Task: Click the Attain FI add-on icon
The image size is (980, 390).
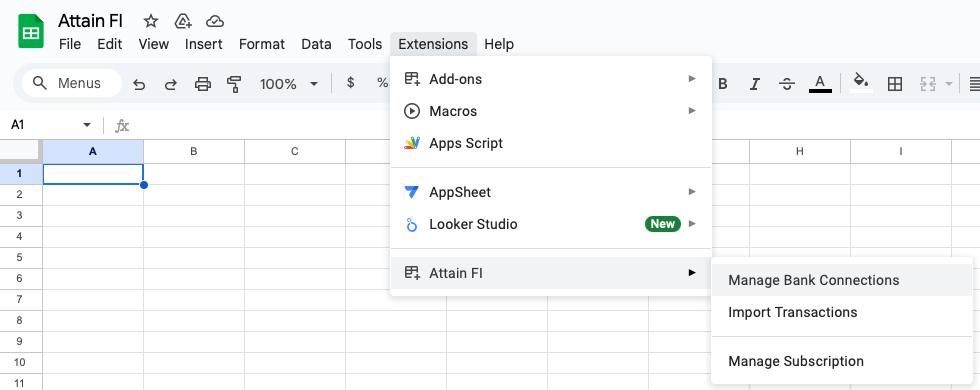Action: point(412,272)
